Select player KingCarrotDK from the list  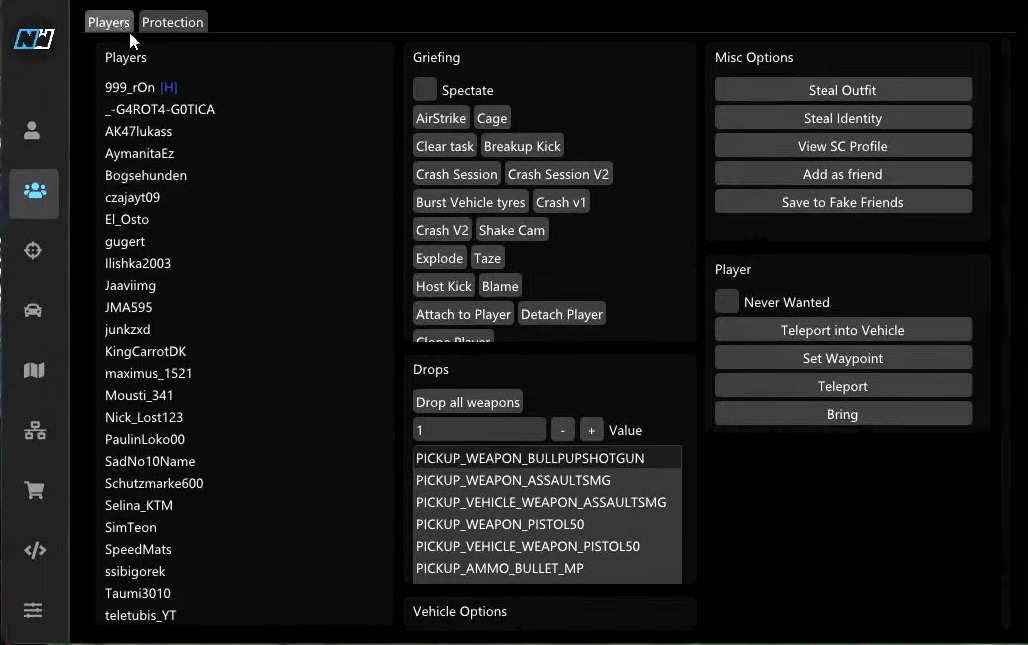pyautogui.click(x=146, y=352)
